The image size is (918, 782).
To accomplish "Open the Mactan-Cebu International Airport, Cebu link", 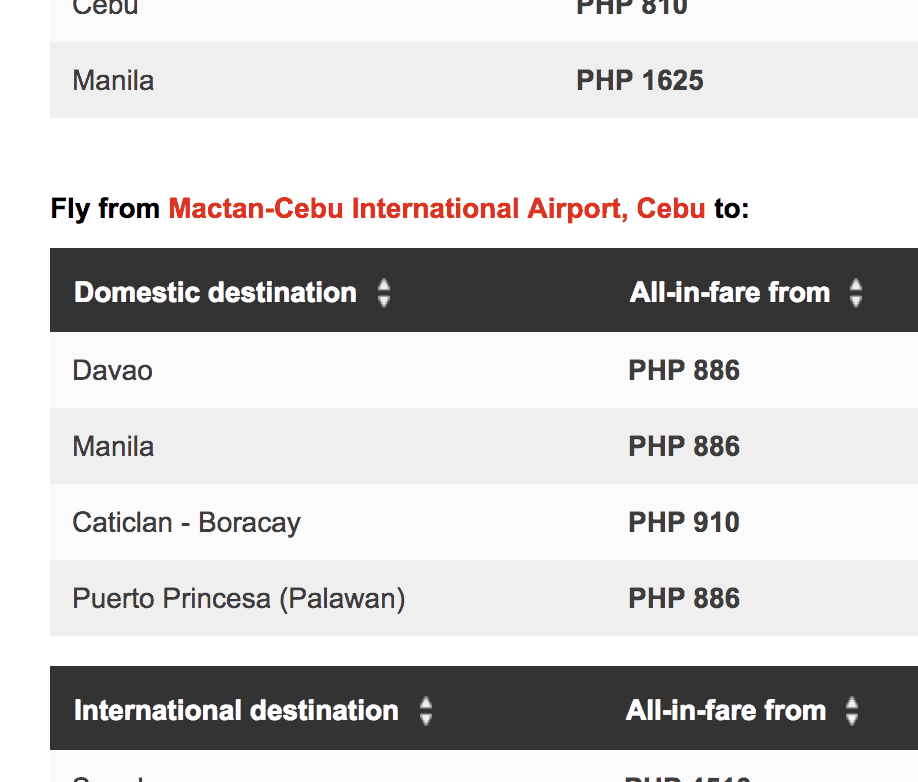I will tap(437, 209).
